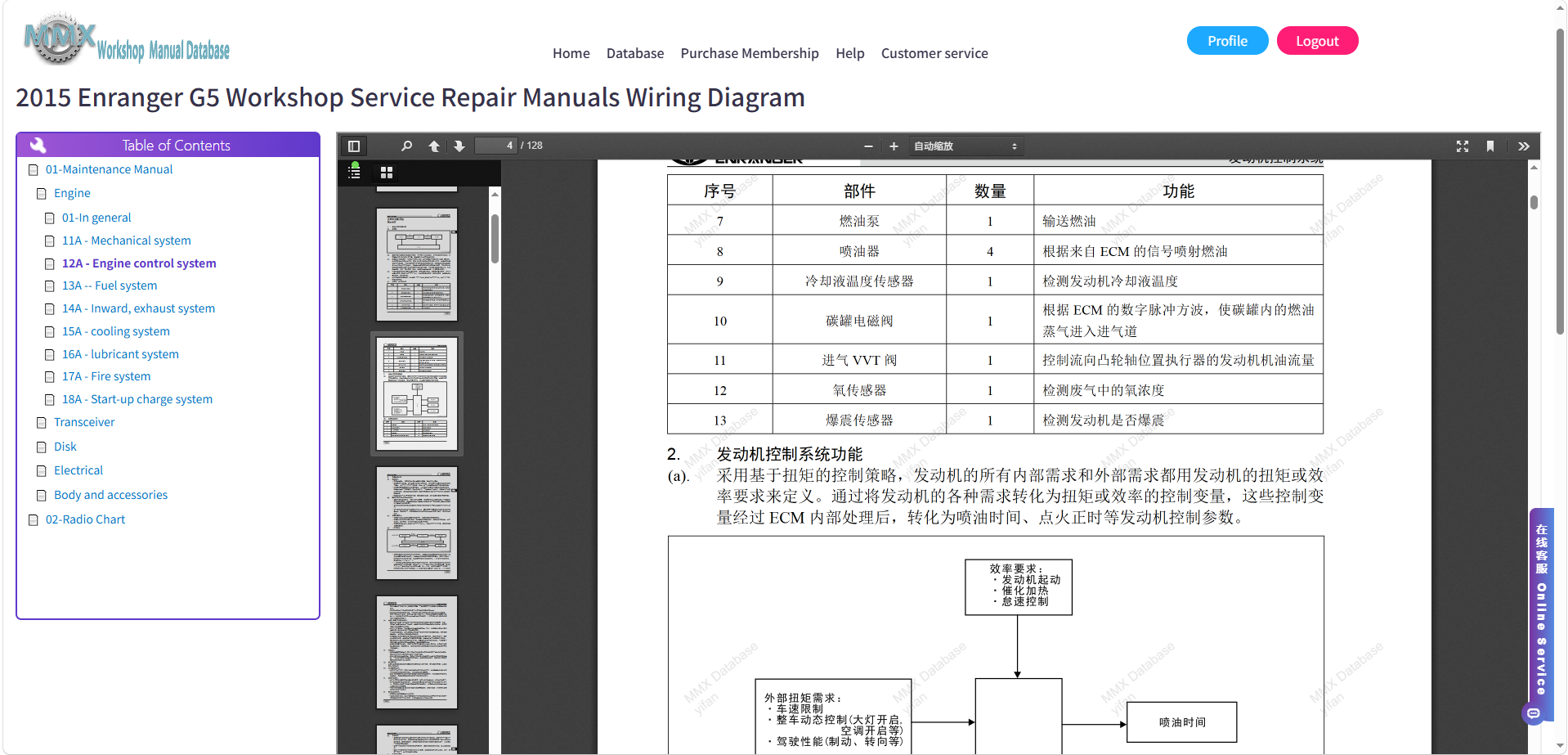Image resolution: width=1568 pixels, height=755 pixels.
Task: Click the blue Profile button
Action: (1227, 41)
